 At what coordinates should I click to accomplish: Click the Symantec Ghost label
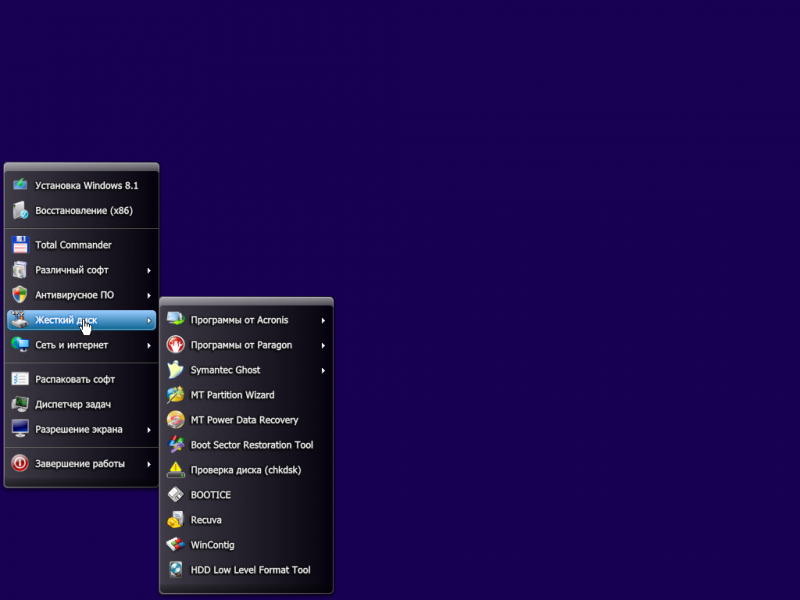(225, 370)
